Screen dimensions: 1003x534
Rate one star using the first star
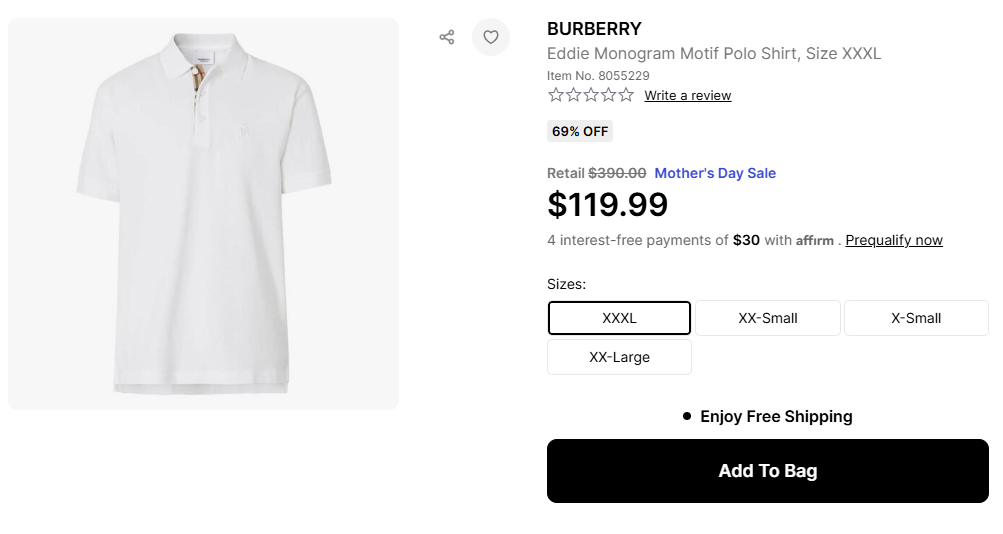(556, 95)
